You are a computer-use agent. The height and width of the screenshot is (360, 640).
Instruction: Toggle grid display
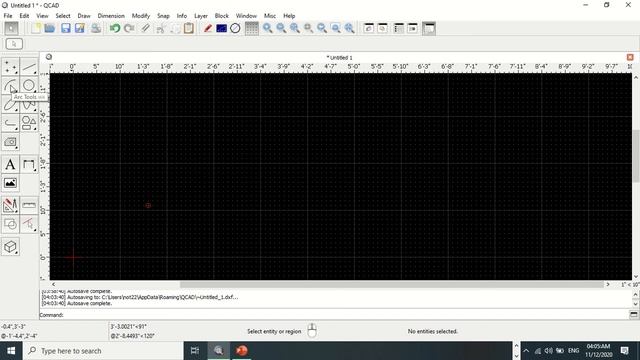[251, 28]
